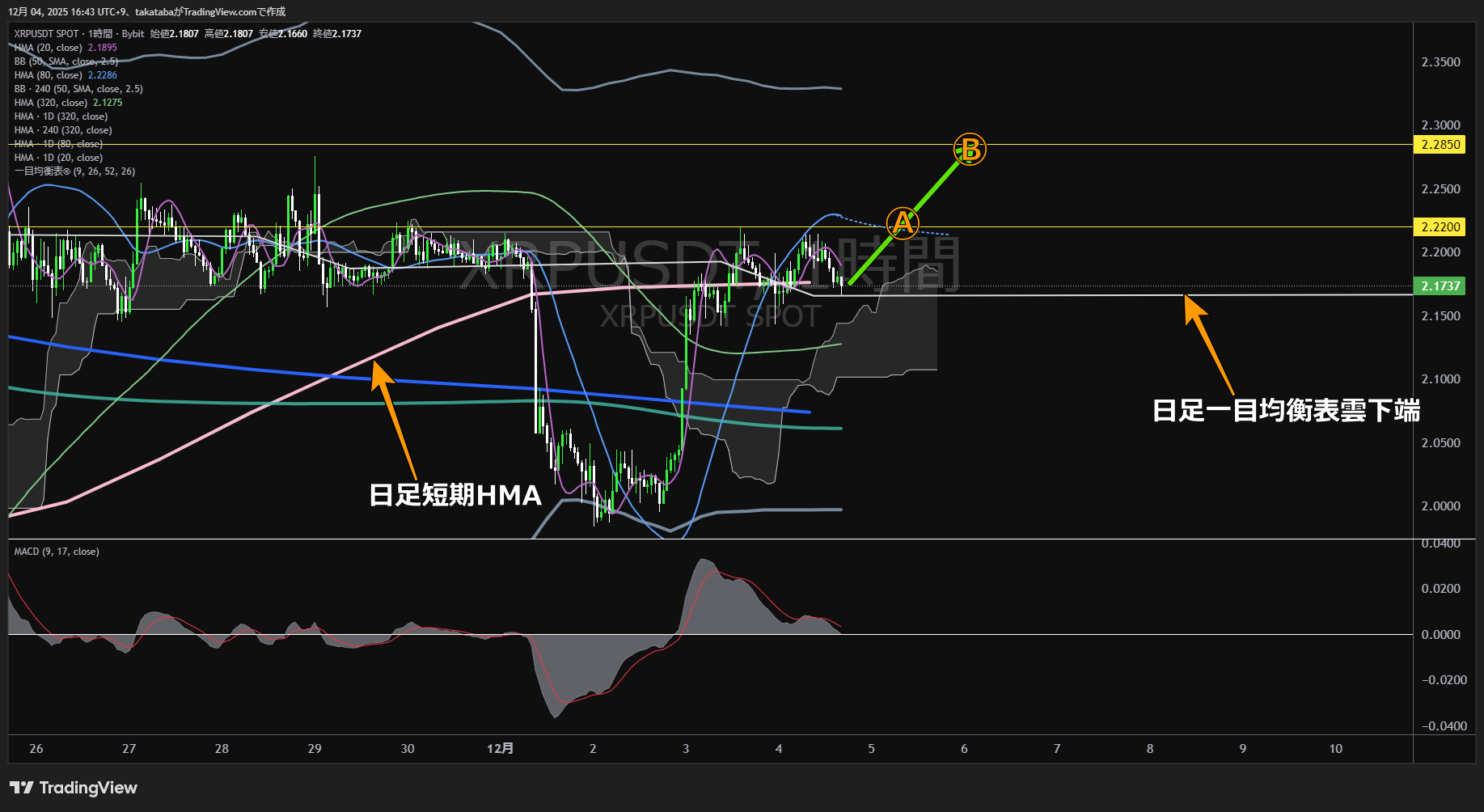Image resolution: width=1484 pixels, height=812 pixels.
Task: Click the snapshot timestamp 12月 04, 2025 16:43
Action: (x=50, y=12)
